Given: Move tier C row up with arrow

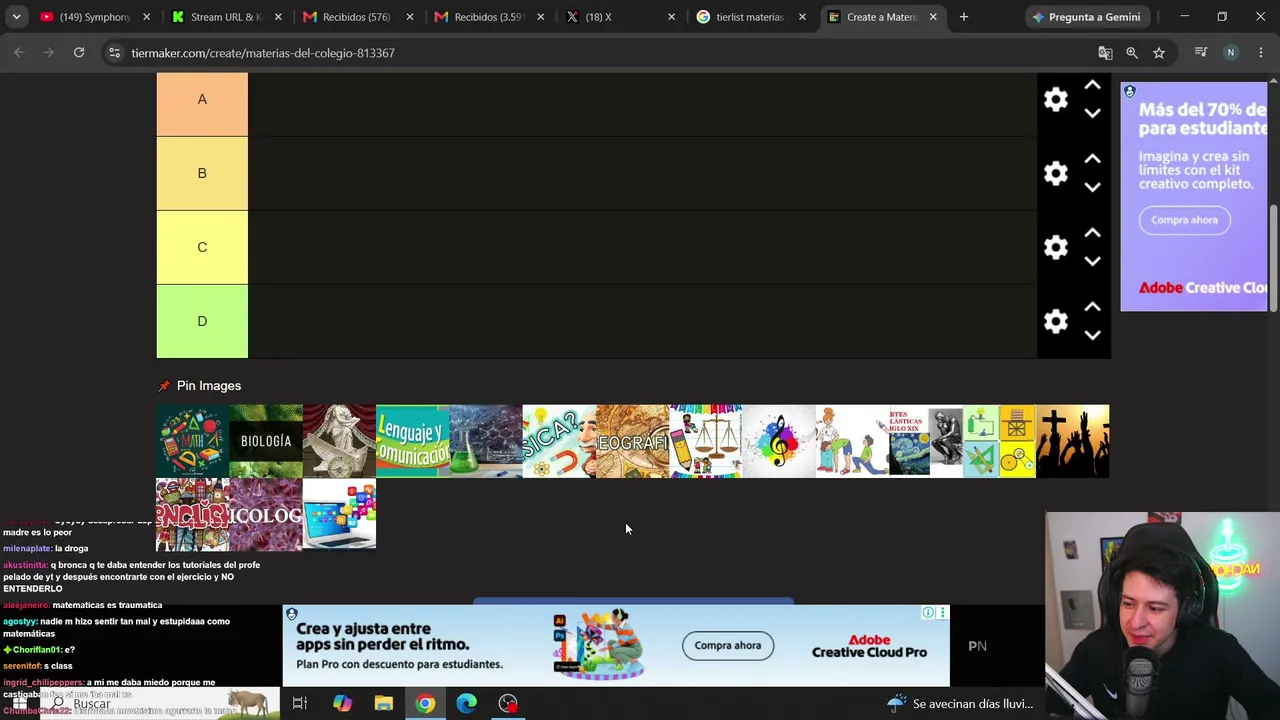Looking at the screenshot, I should pos(1092,233).
